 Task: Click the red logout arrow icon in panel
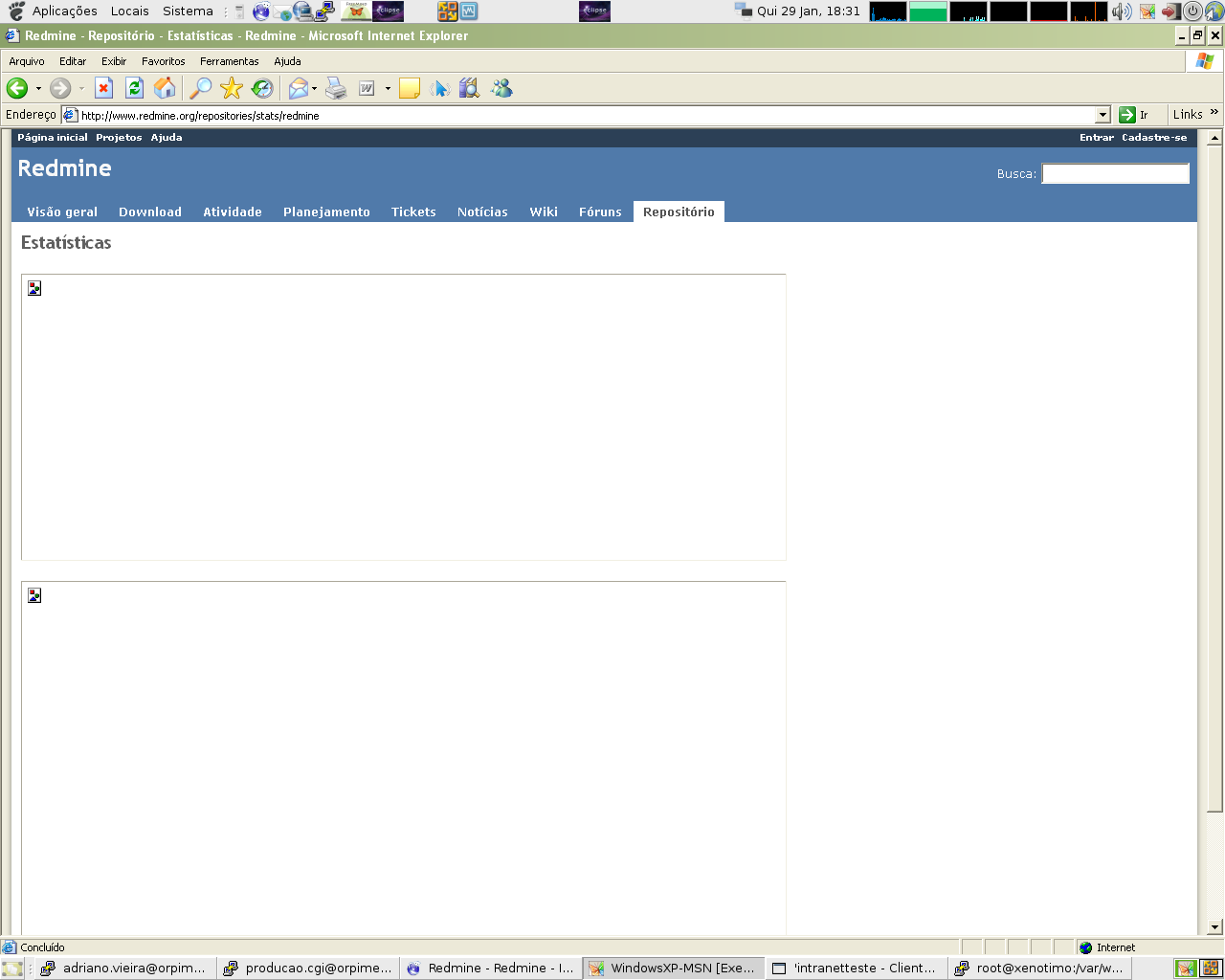1170,11
